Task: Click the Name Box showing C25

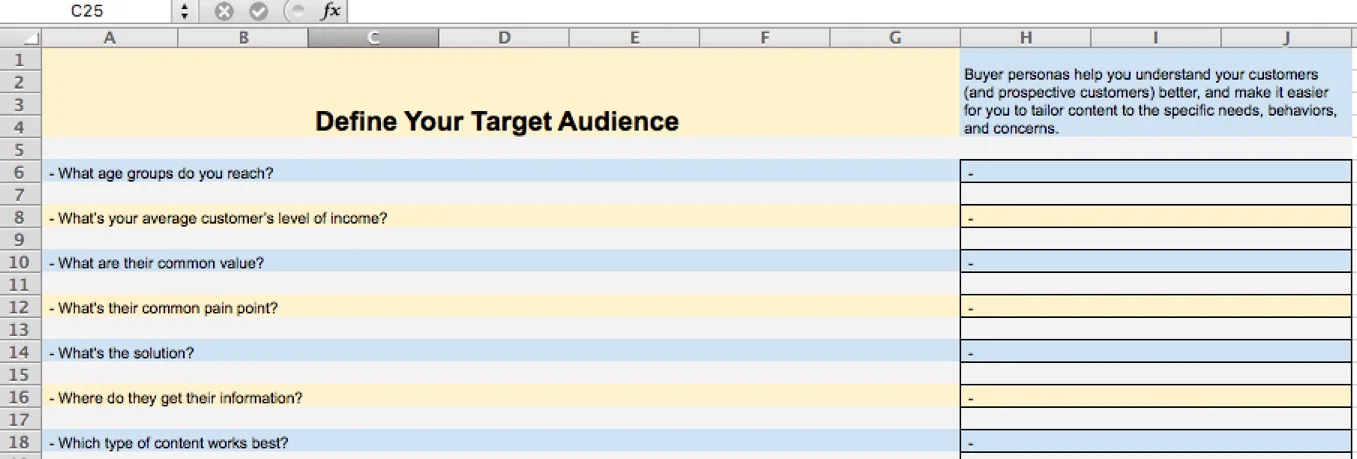Action: point(88,12)
